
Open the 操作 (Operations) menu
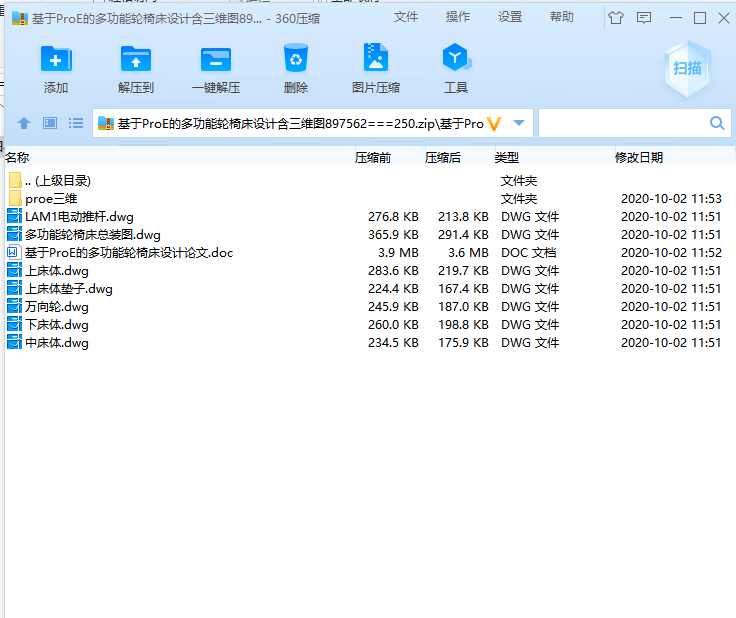point(458,17)
